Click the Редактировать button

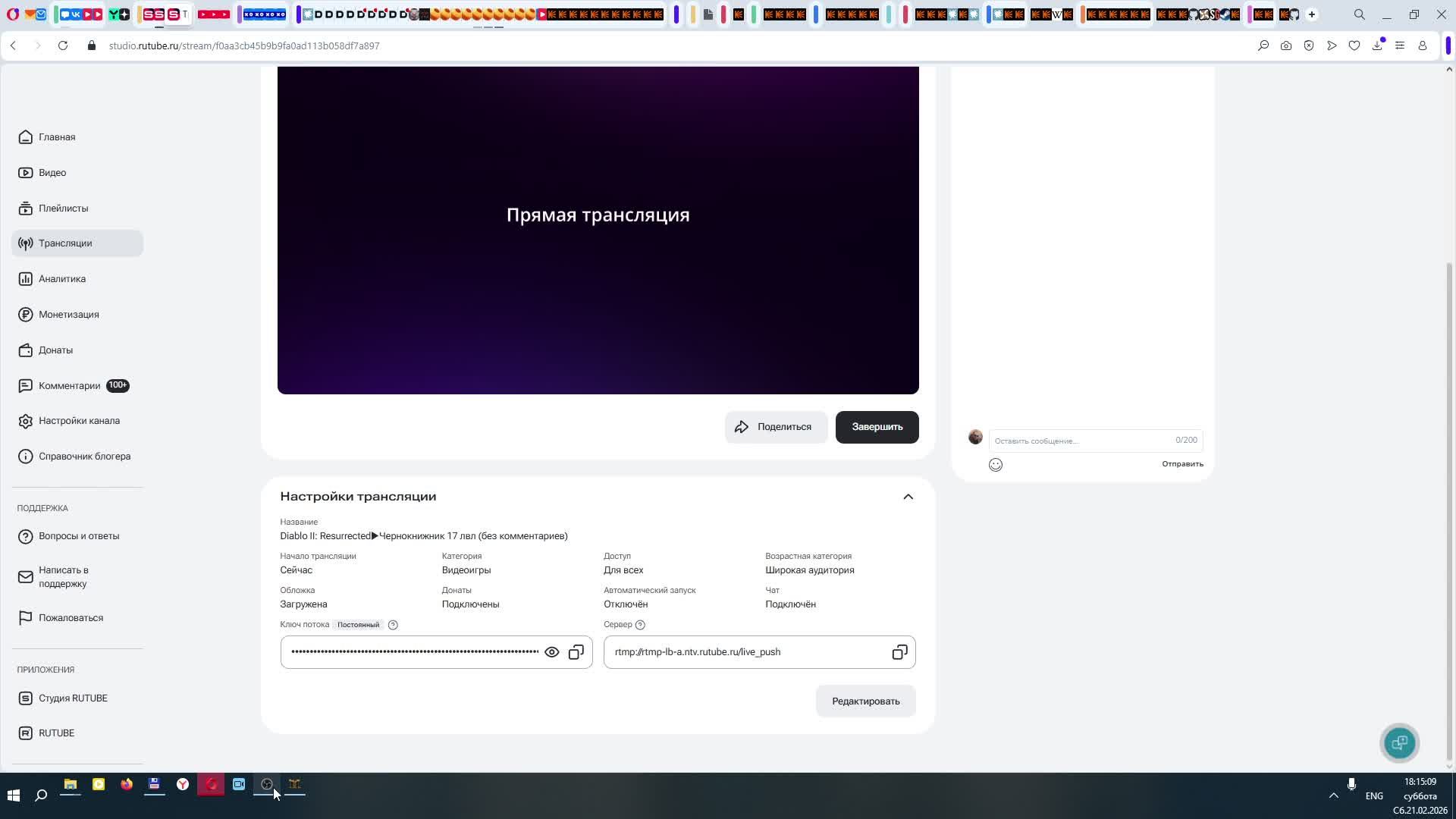pos(865,701)
